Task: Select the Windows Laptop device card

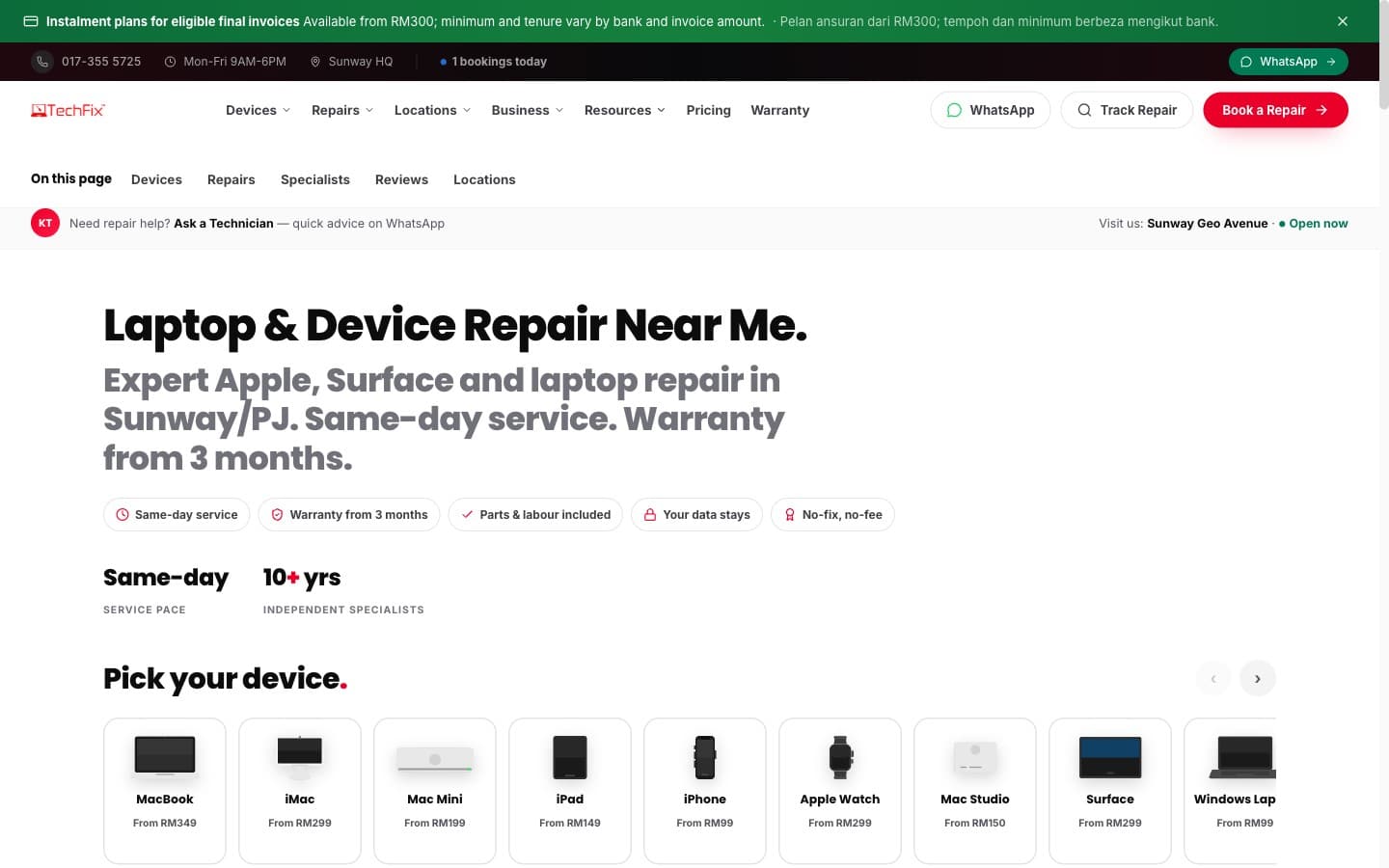Action: (1230, 791)
